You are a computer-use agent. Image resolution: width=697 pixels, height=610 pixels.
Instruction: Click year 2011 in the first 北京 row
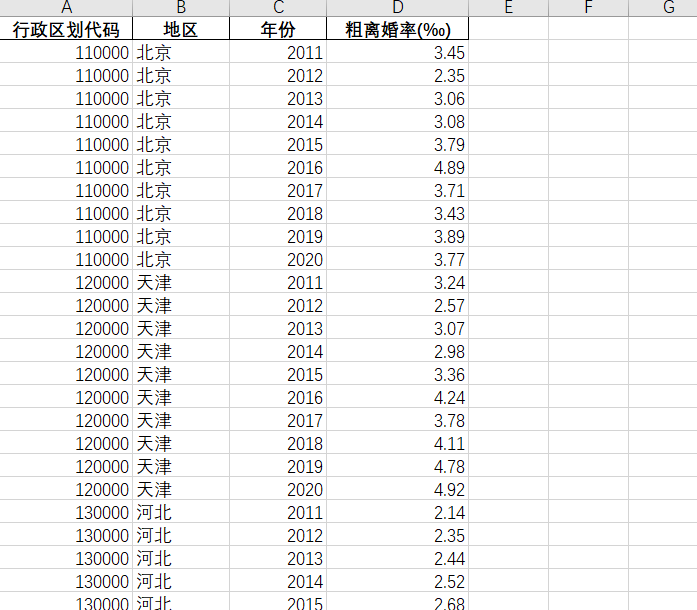click(x=278, y=52)
